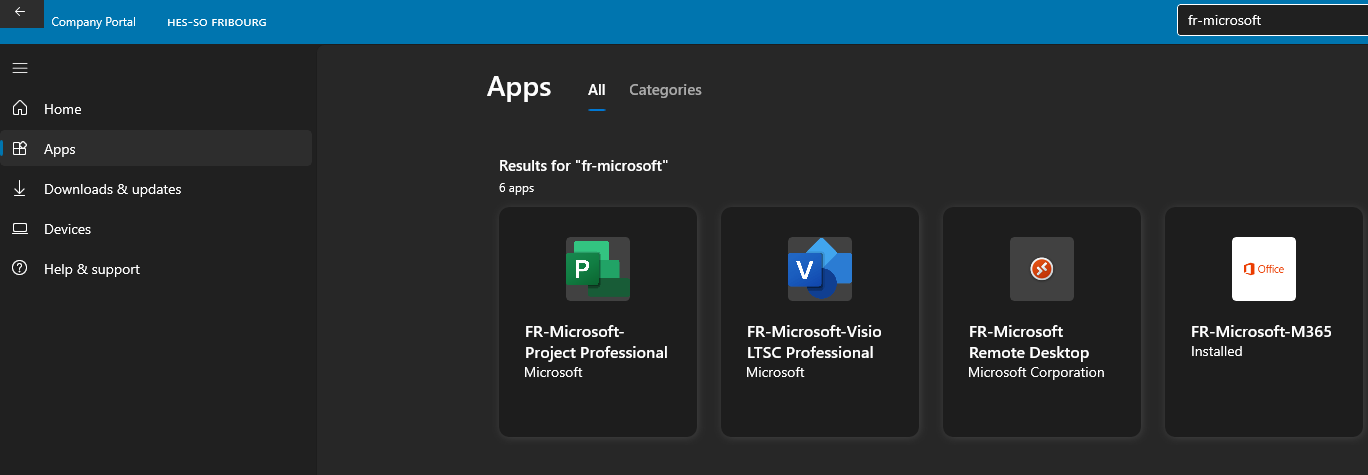
Task: Open FR-Microsoft-Visio LTSC Professional title
Action: [x=814, y=342]
